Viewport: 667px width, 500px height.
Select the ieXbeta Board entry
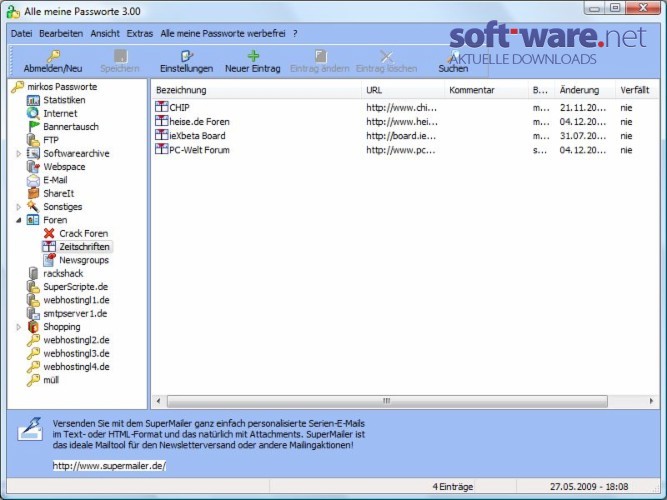[x=405, y=136]
